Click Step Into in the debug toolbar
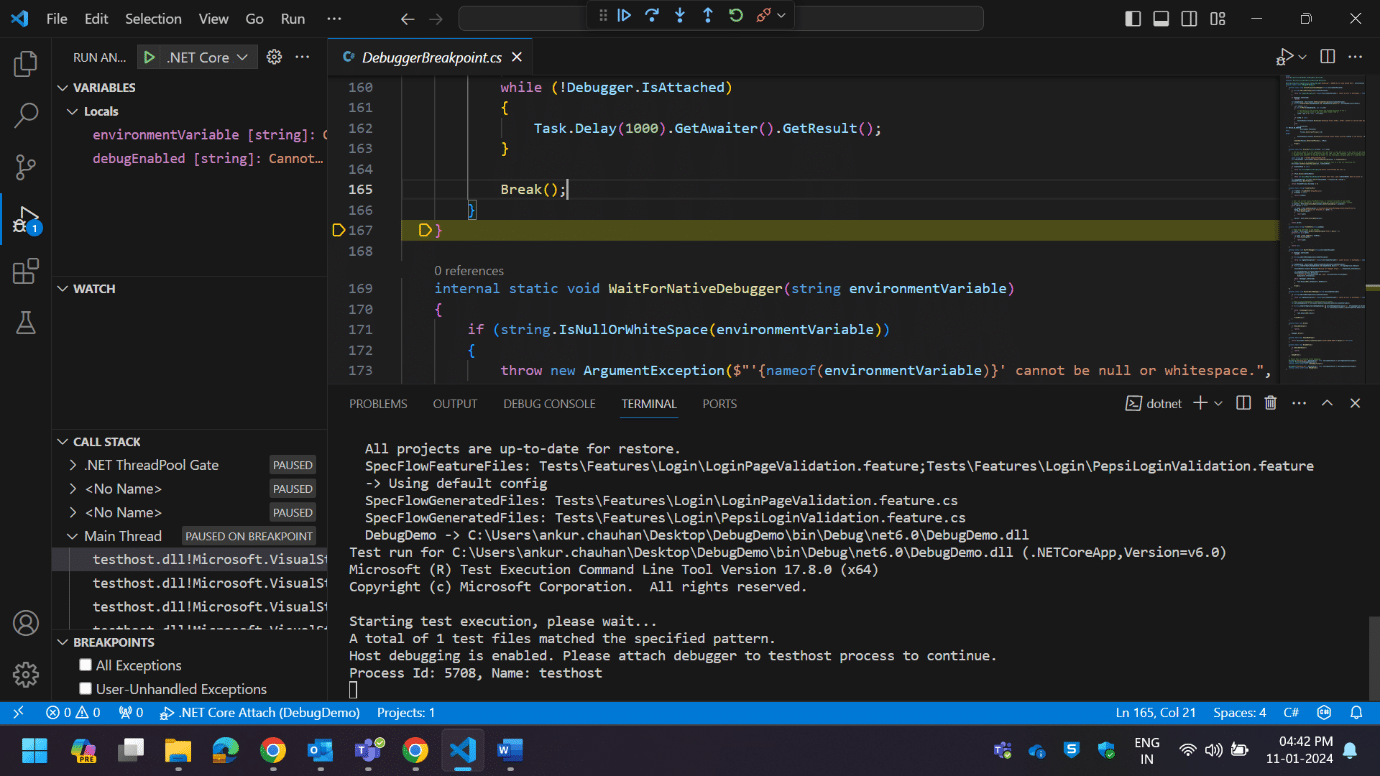Image resolution: width=1380 pixels, height=776 pixels. click(x=680, y=15)
